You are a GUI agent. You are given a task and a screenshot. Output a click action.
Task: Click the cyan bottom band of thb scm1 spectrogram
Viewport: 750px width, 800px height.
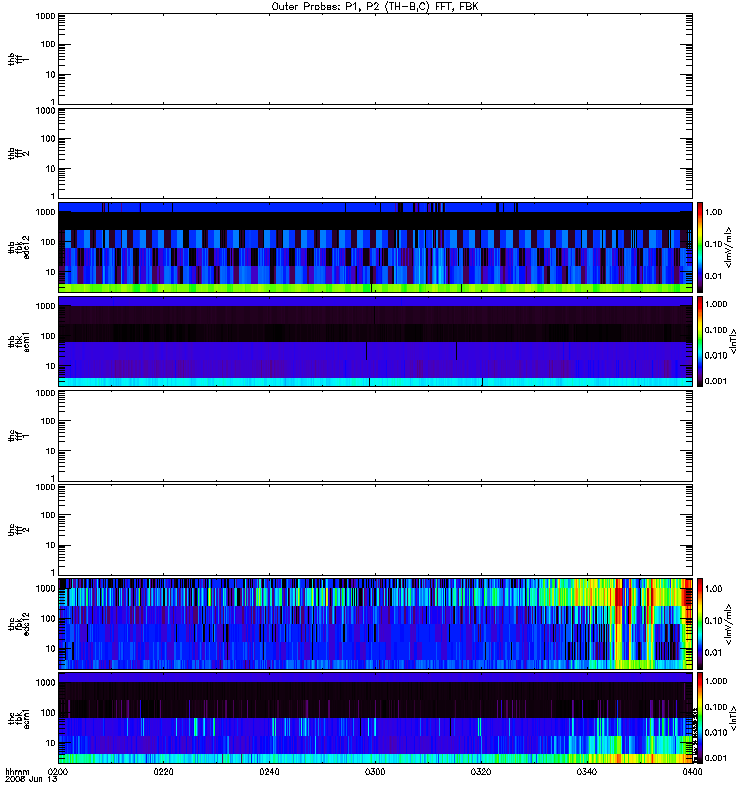point(375,382)
